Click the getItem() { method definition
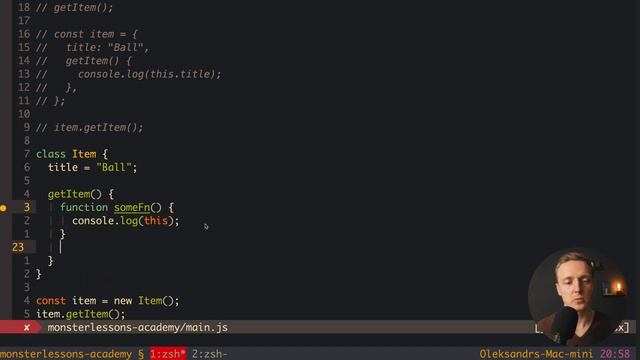The image size is (640, 360). tap(81, 194)
